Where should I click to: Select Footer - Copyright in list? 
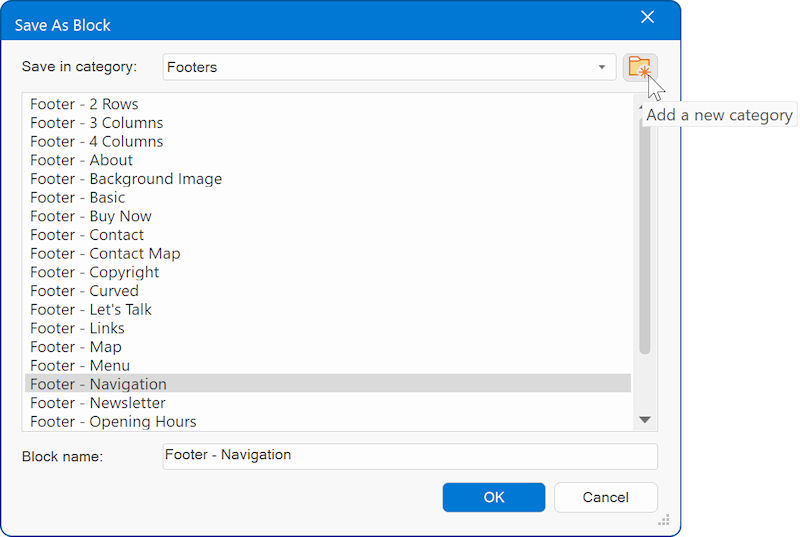click(x=94, y=272)
